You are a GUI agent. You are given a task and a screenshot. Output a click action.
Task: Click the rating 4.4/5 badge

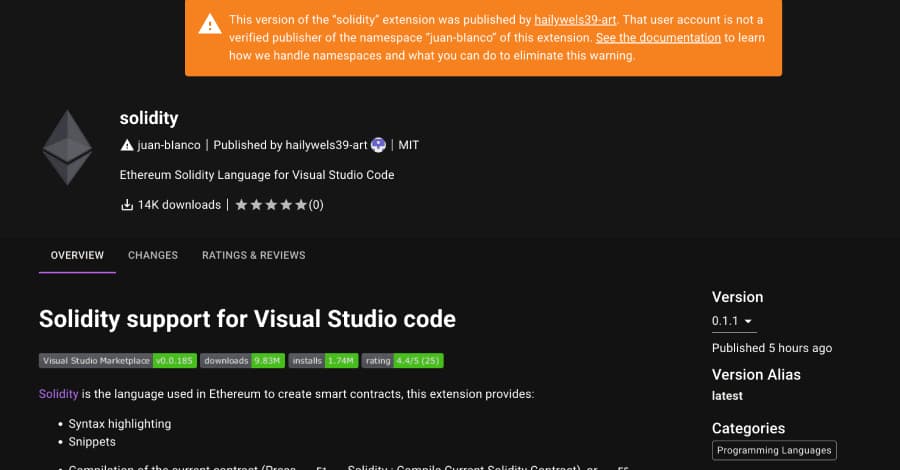(403, 360)
